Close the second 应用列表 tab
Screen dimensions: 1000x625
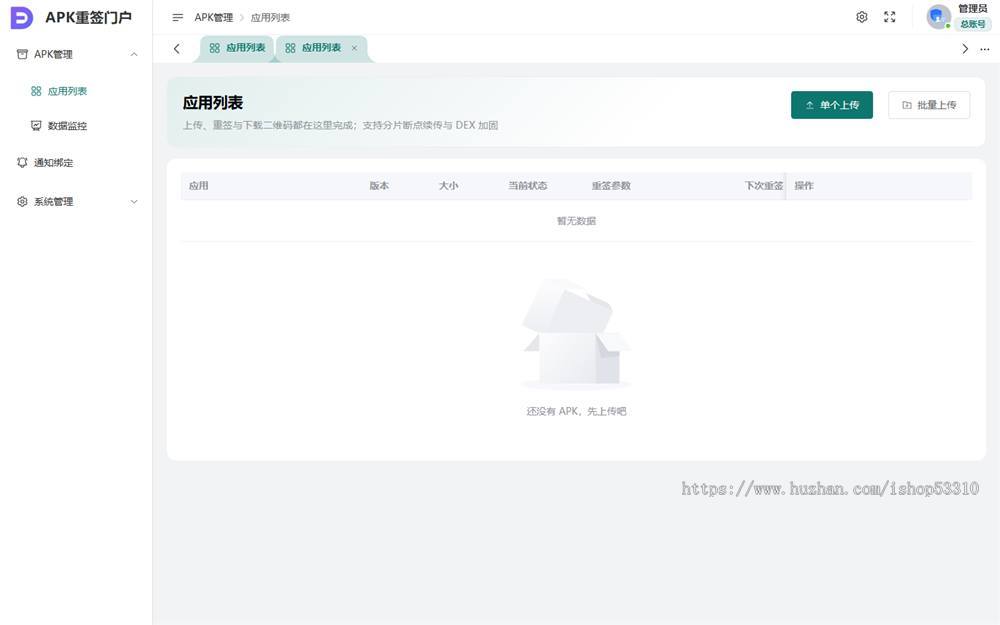tap(355, 48)
